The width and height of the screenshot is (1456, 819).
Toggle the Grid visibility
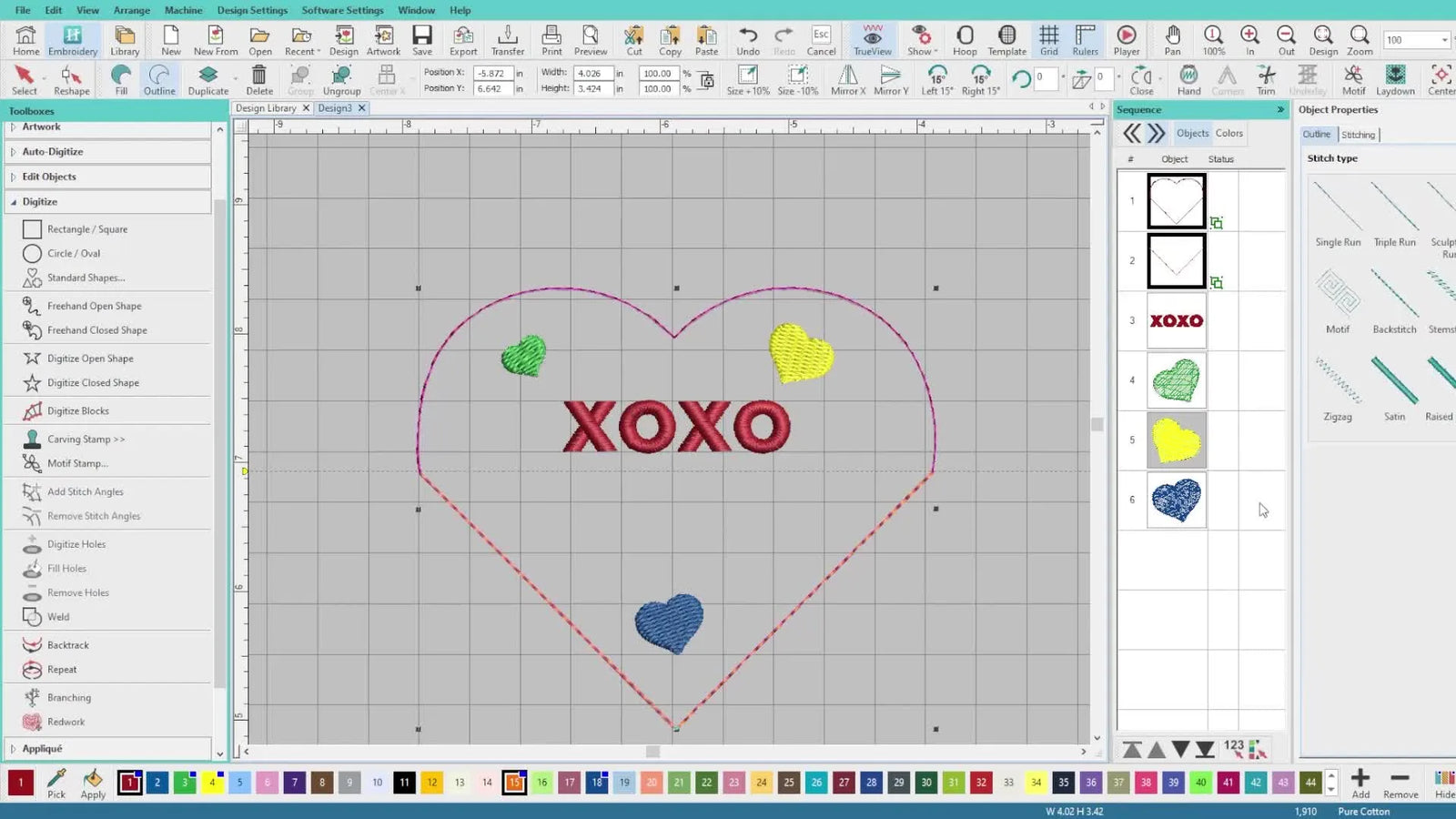1048,40
